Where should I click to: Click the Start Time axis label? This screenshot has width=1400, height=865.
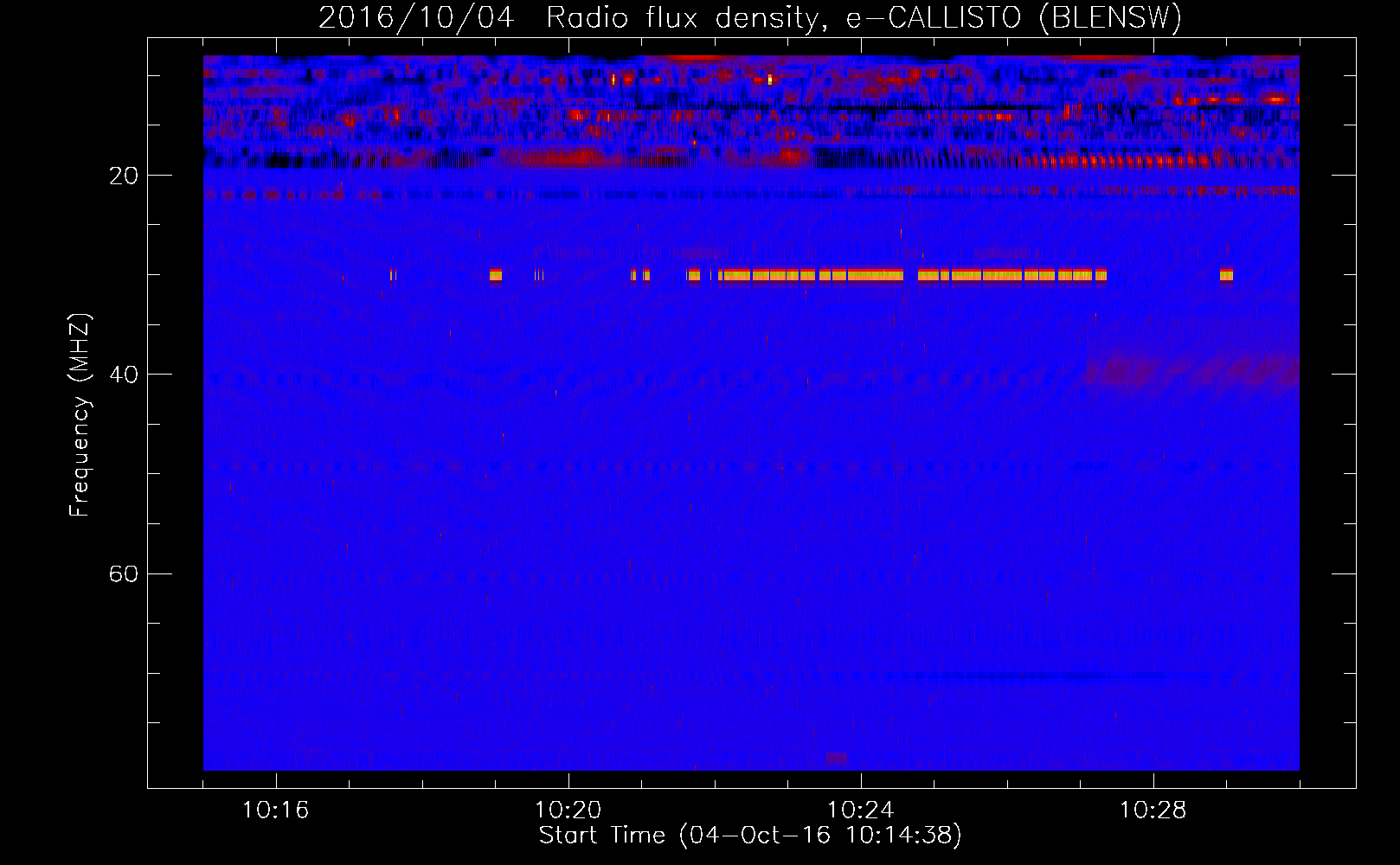(x=750, y=836)
